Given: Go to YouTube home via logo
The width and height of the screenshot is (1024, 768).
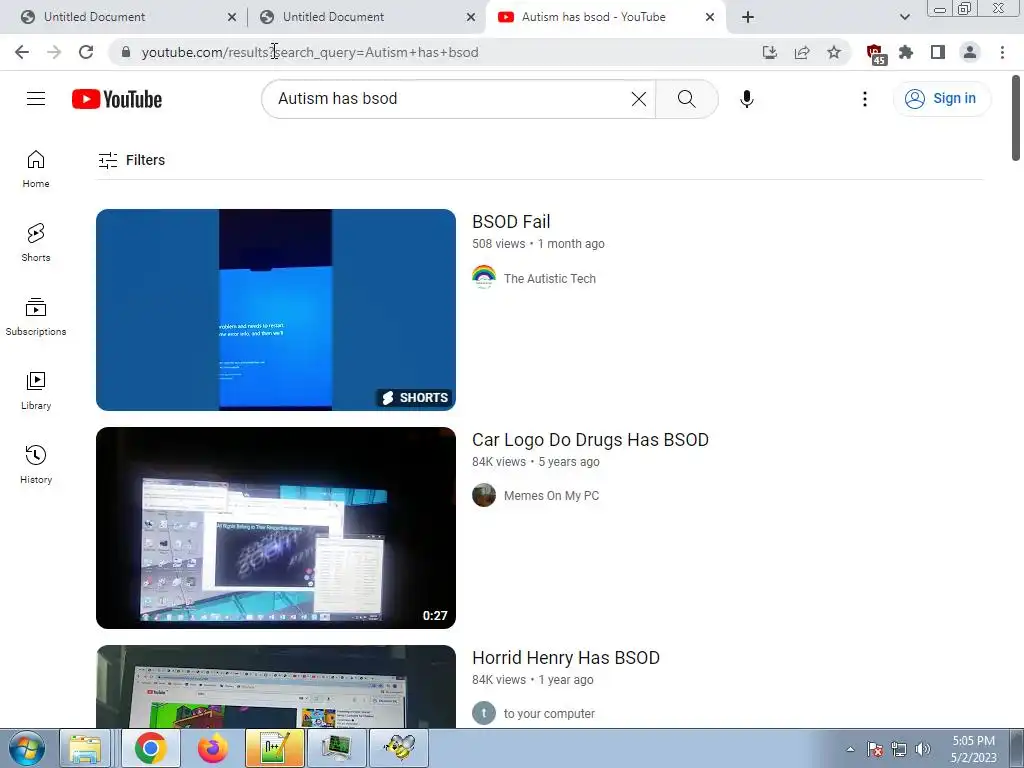Looking at the screenshot, I should click(x=117, y=99).
